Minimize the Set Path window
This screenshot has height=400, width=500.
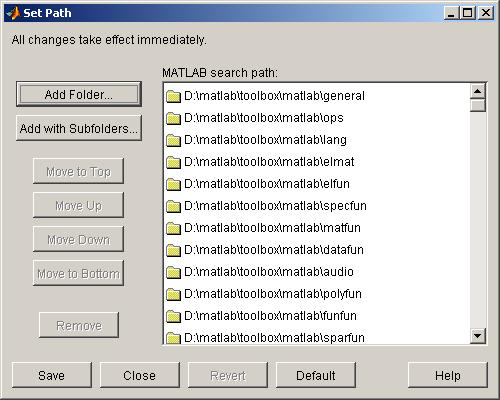pyautogui.click(x=452, y=13)
